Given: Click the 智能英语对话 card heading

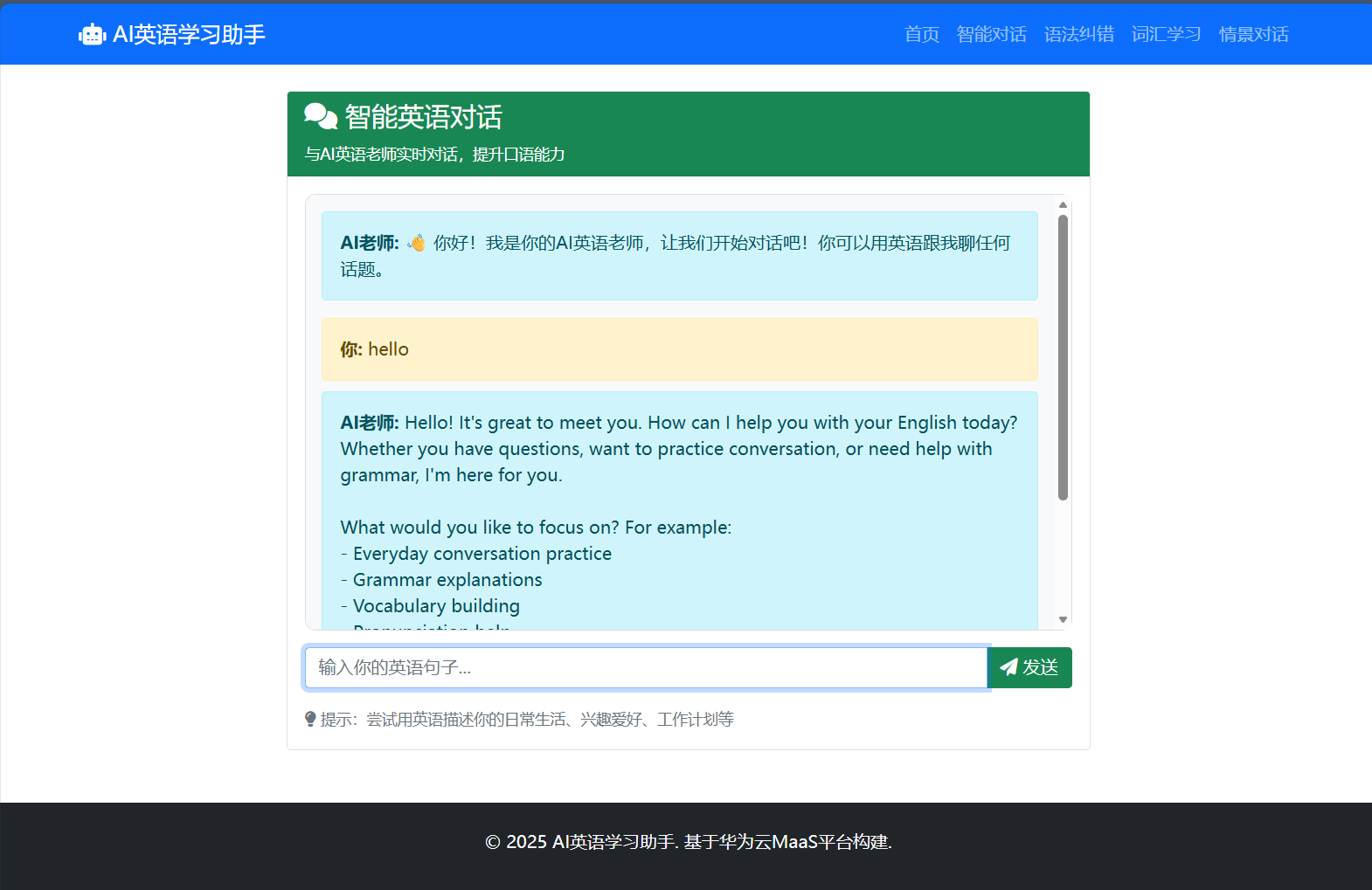Looking at the screenshot, I should (423, 117).
